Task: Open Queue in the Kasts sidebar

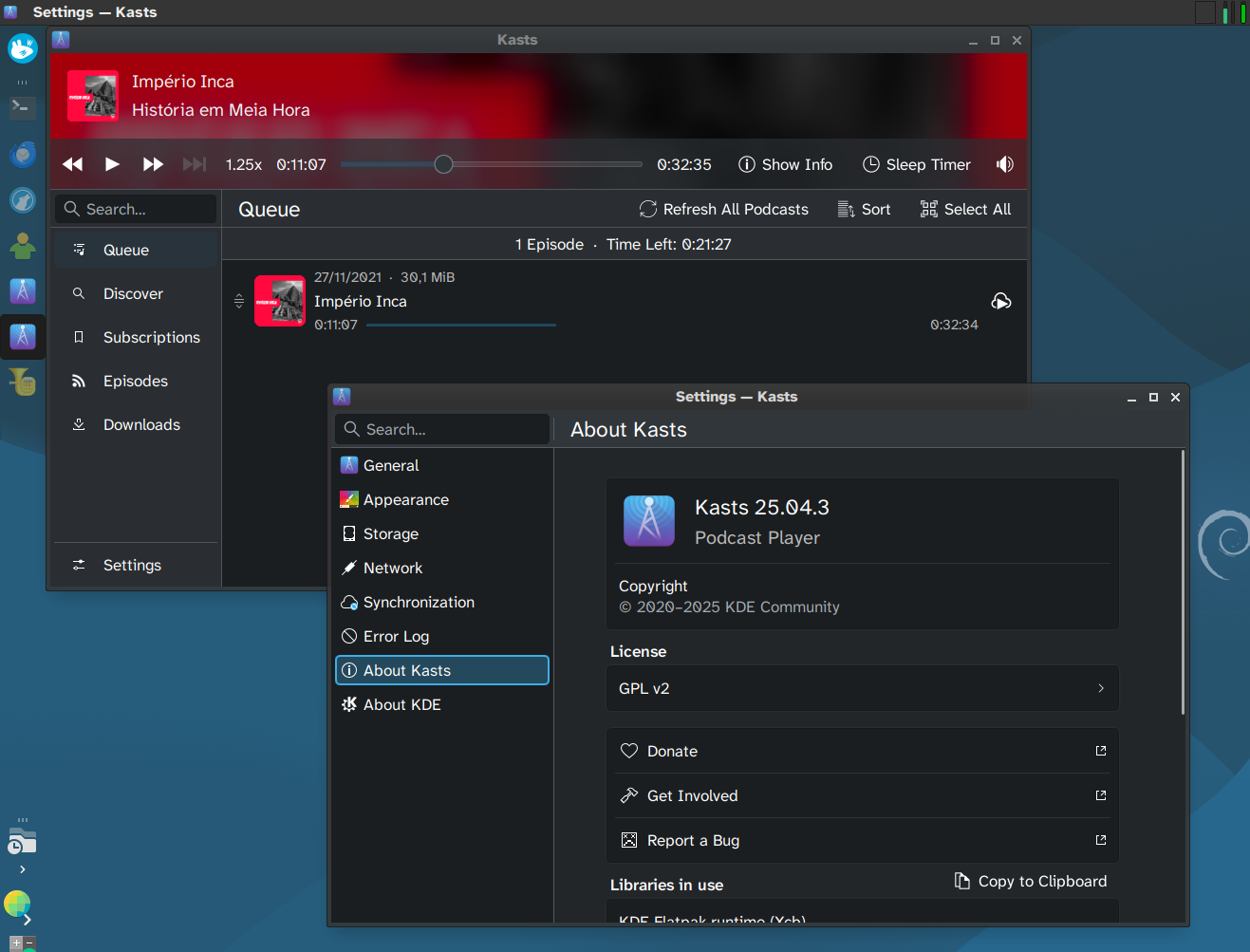Action: tap(135, 250)
